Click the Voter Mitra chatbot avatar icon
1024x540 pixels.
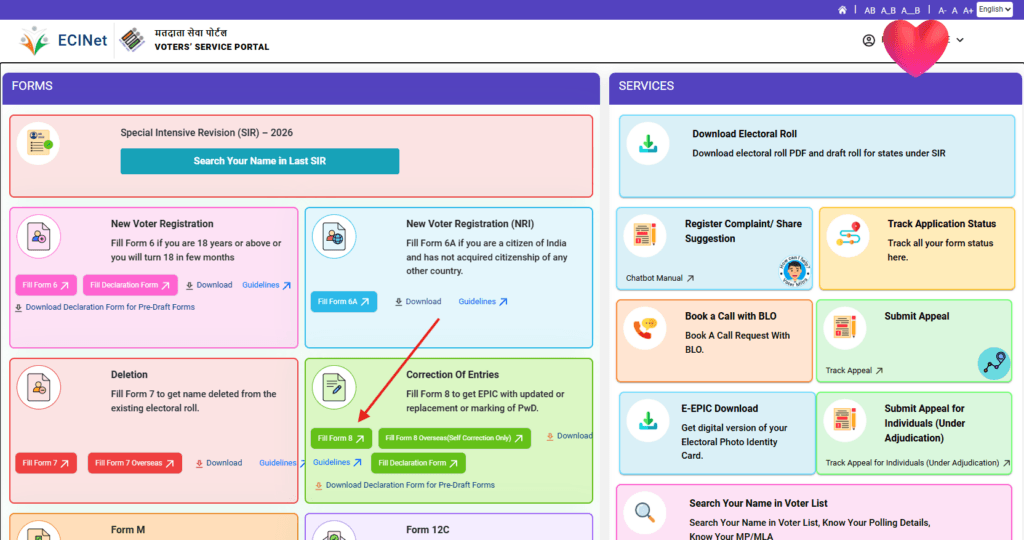[794, 270]
